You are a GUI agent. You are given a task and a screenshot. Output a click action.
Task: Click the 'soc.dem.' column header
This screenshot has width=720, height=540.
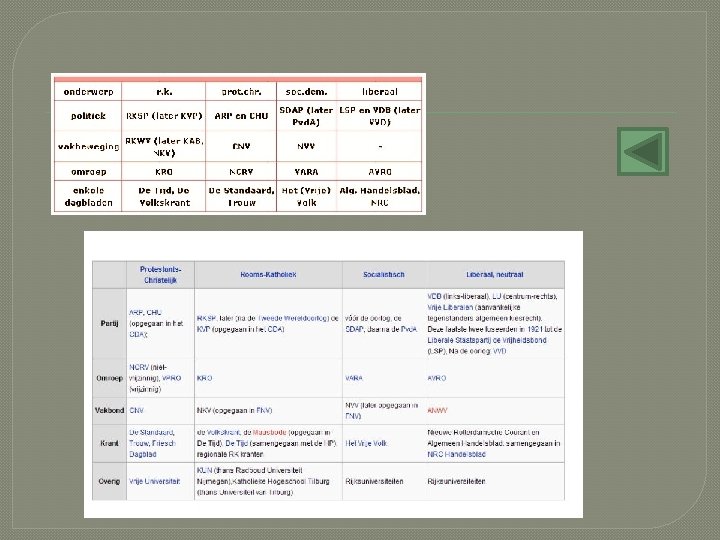click(306, 92)
